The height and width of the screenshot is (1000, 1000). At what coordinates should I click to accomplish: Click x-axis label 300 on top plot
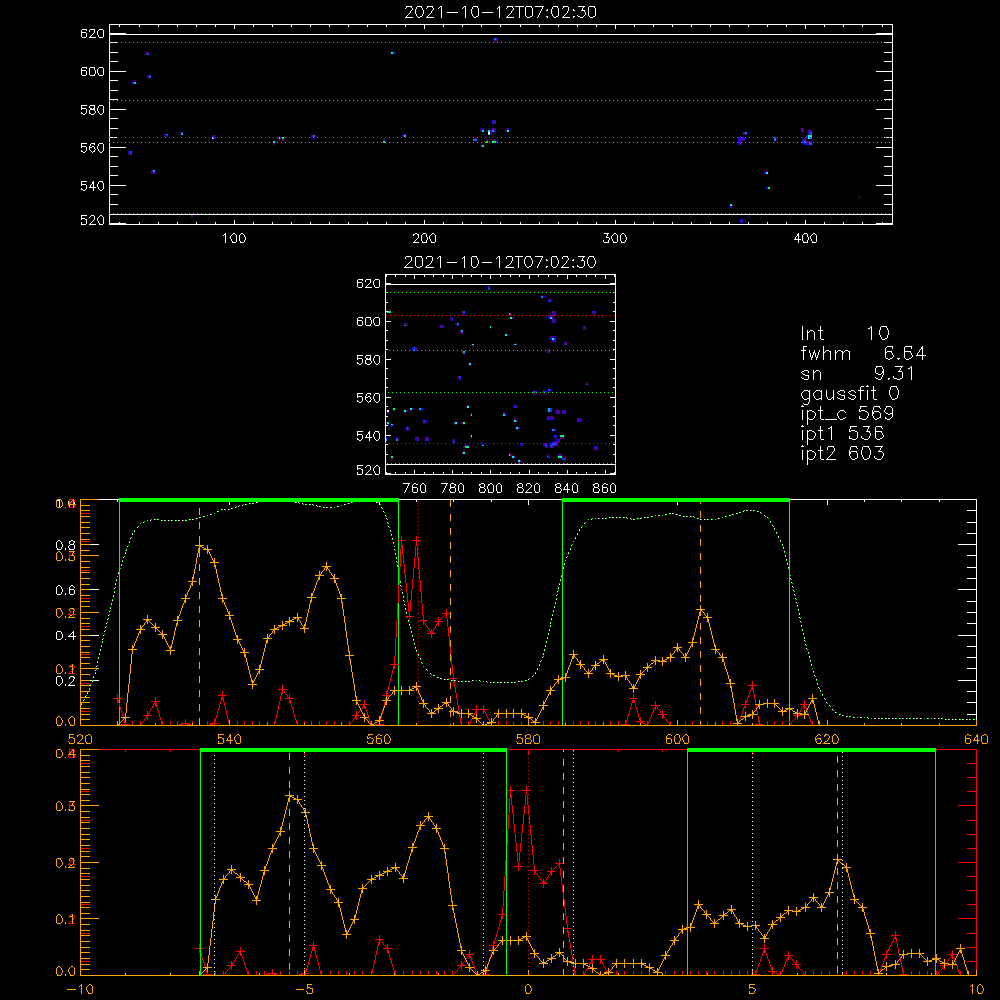(x=615, y=239)
